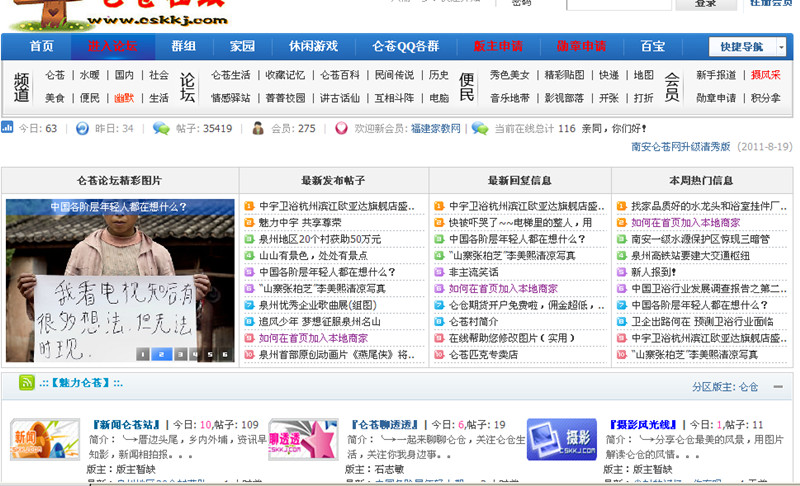Open 水暖 channel link
Image resolution: width=800 pixels, height=486 pixels.
tap(90, 75)
